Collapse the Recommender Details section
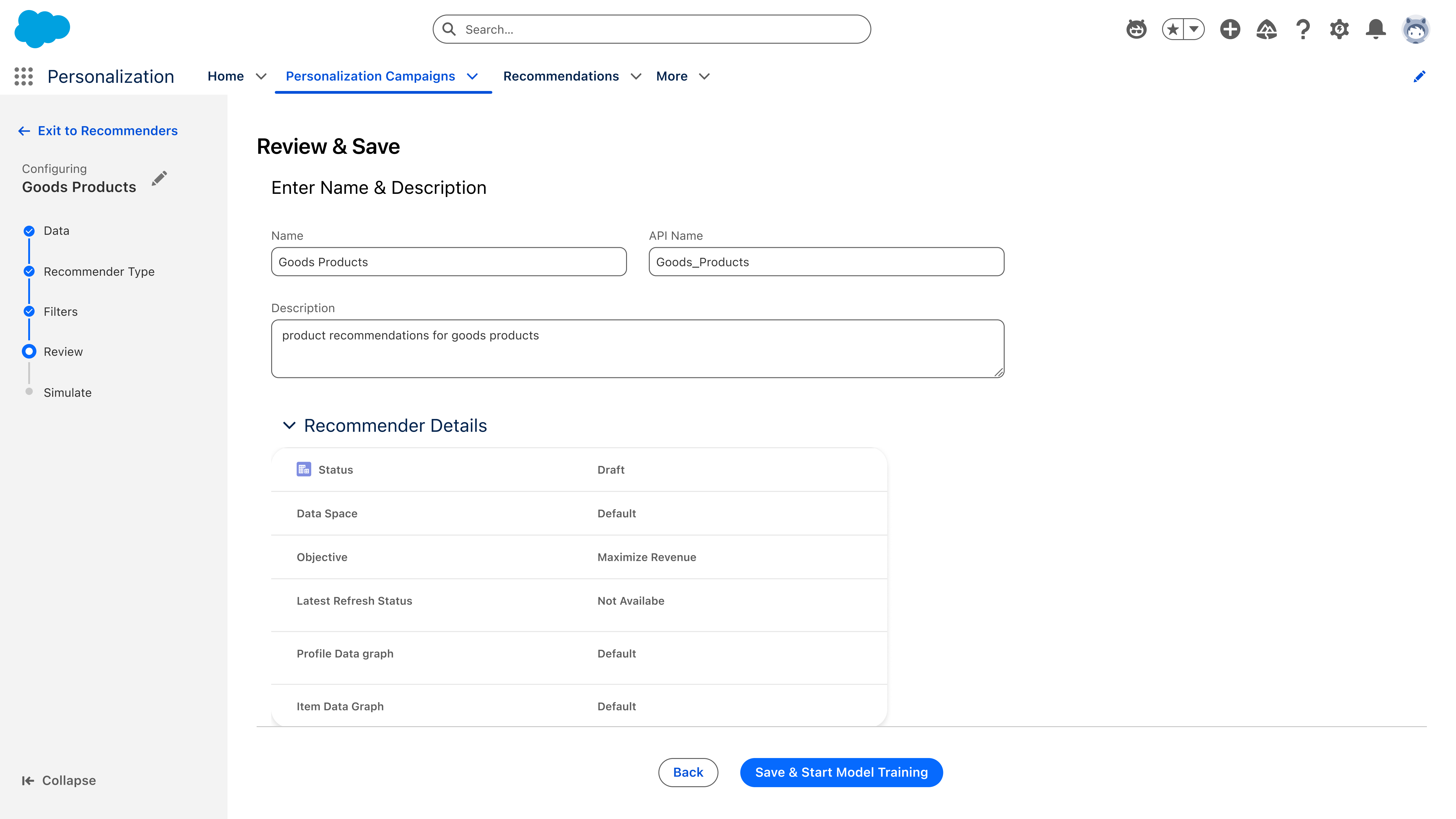This screenshot has width=1456, height=819. [289, 426]
